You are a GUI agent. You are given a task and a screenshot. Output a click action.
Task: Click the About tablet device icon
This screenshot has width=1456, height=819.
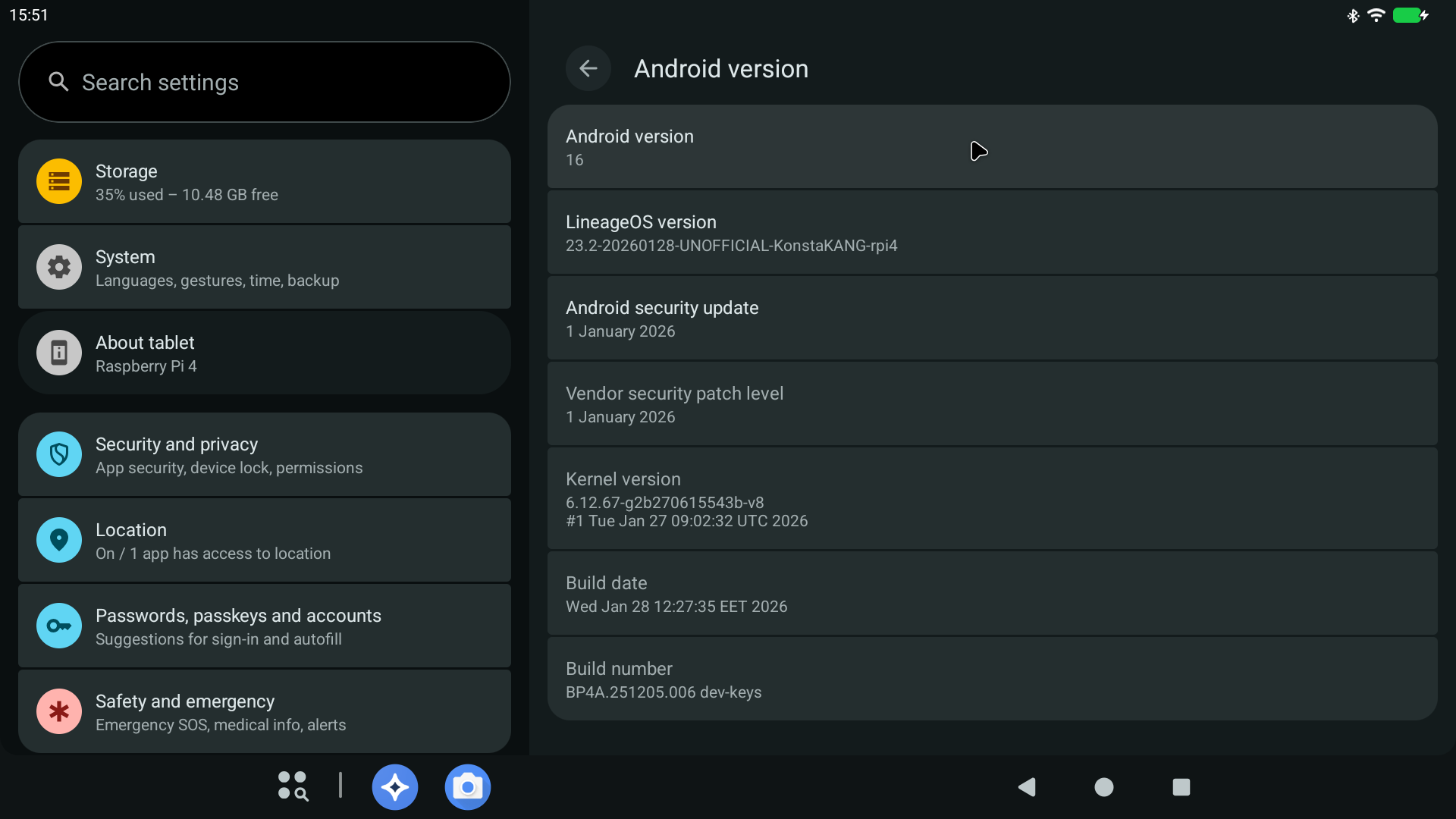click(58, 353)
